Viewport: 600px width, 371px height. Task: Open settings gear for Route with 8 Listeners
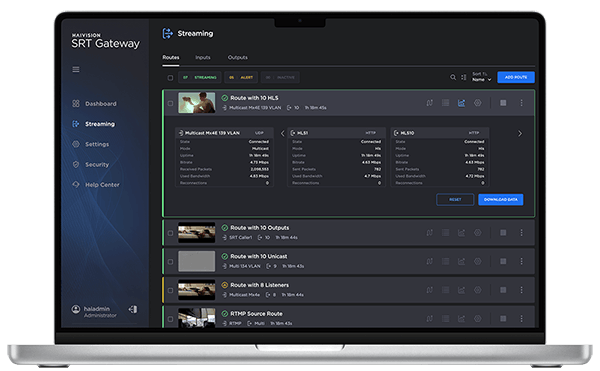click(478, 290)
